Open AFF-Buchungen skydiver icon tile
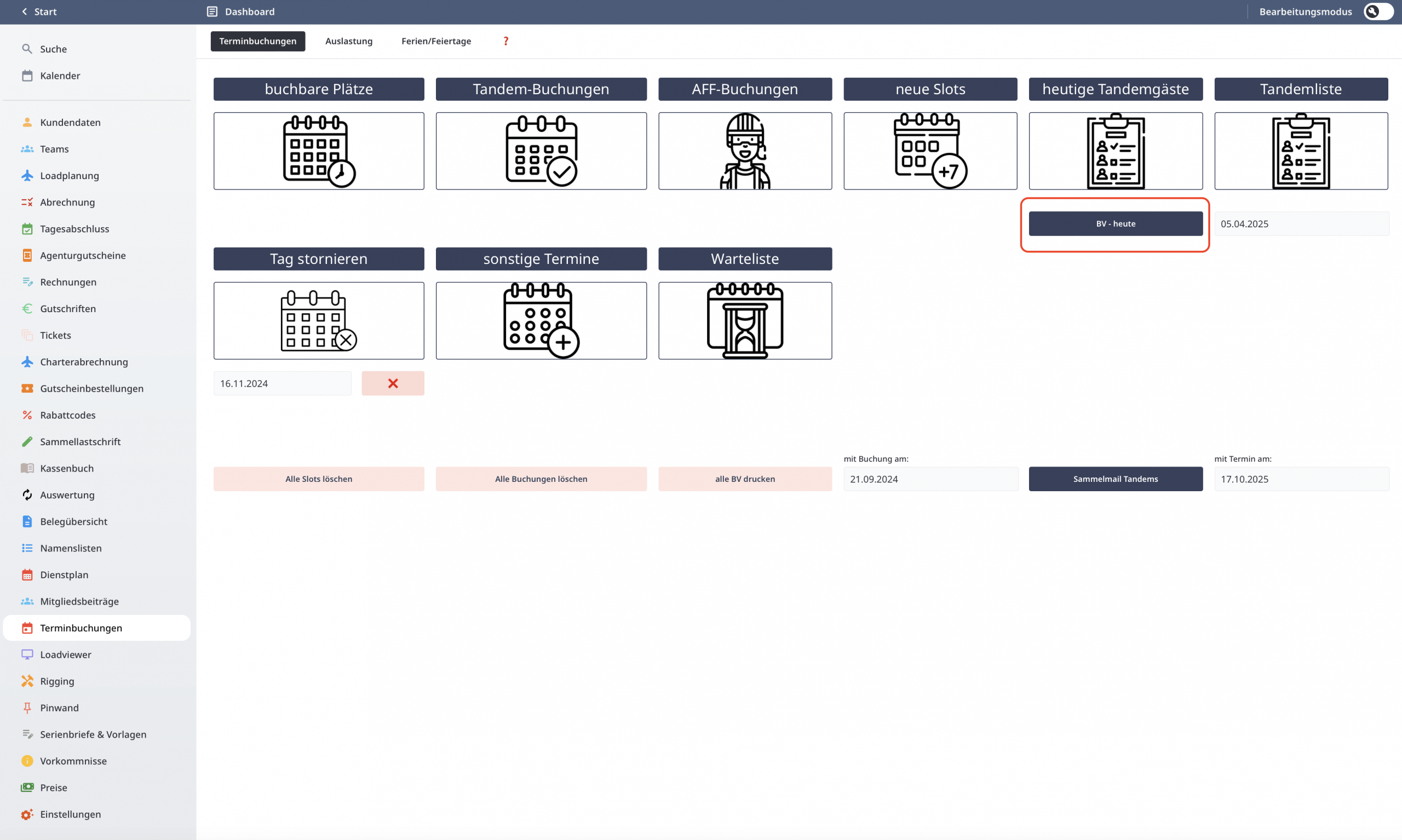This screenshot has height=840, width=1402. tap(744, 151)
